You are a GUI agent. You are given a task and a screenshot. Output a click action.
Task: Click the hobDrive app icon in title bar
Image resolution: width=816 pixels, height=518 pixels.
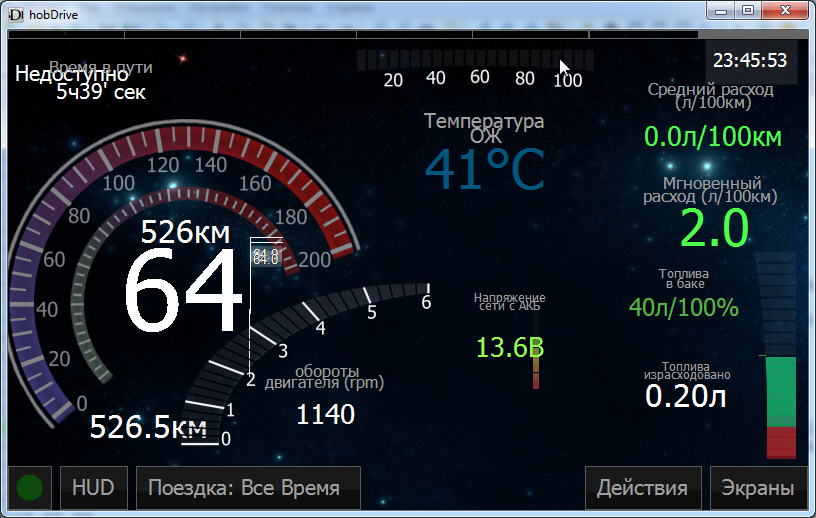click(16, 15)
